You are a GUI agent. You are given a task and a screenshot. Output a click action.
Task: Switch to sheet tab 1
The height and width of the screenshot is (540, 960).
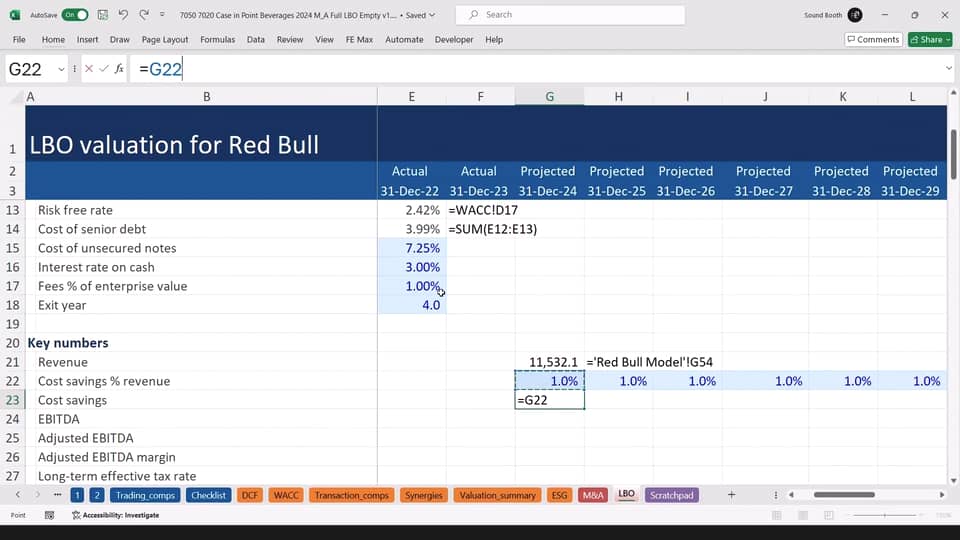[77, 495]
